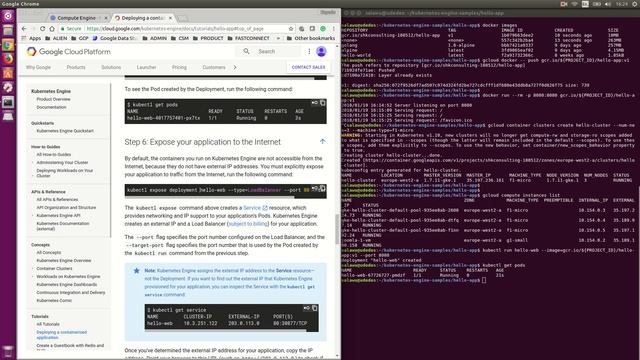
Task: Copy the kubectl expose deployment command
Action: 322,189
